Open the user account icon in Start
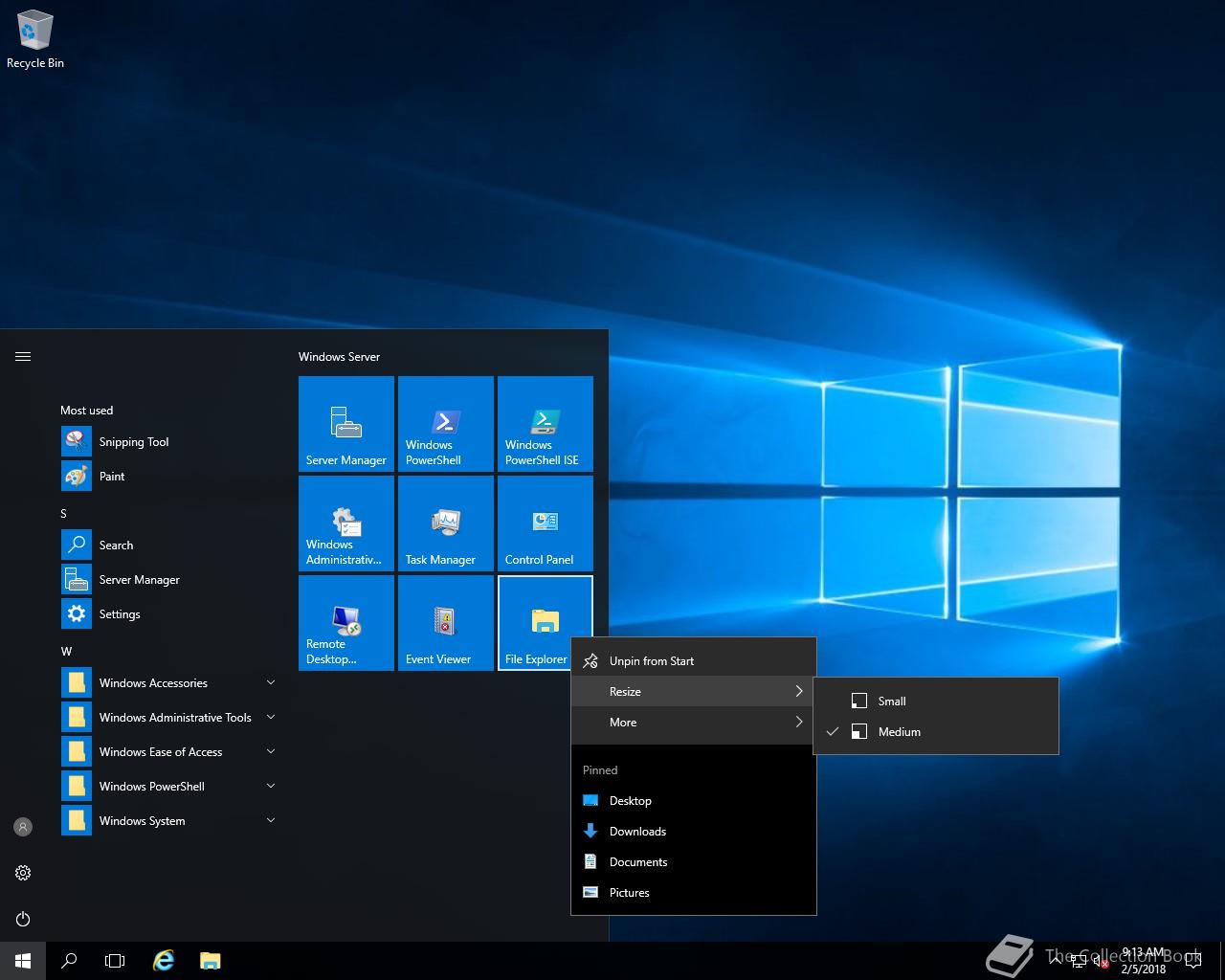 point(23,827)
